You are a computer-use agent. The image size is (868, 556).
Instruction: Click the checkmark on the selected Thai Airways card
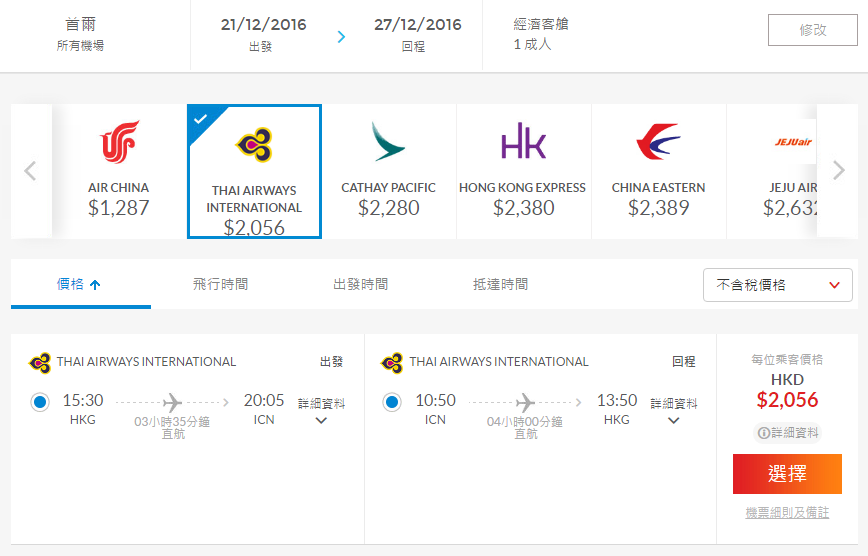pos(200,119)
